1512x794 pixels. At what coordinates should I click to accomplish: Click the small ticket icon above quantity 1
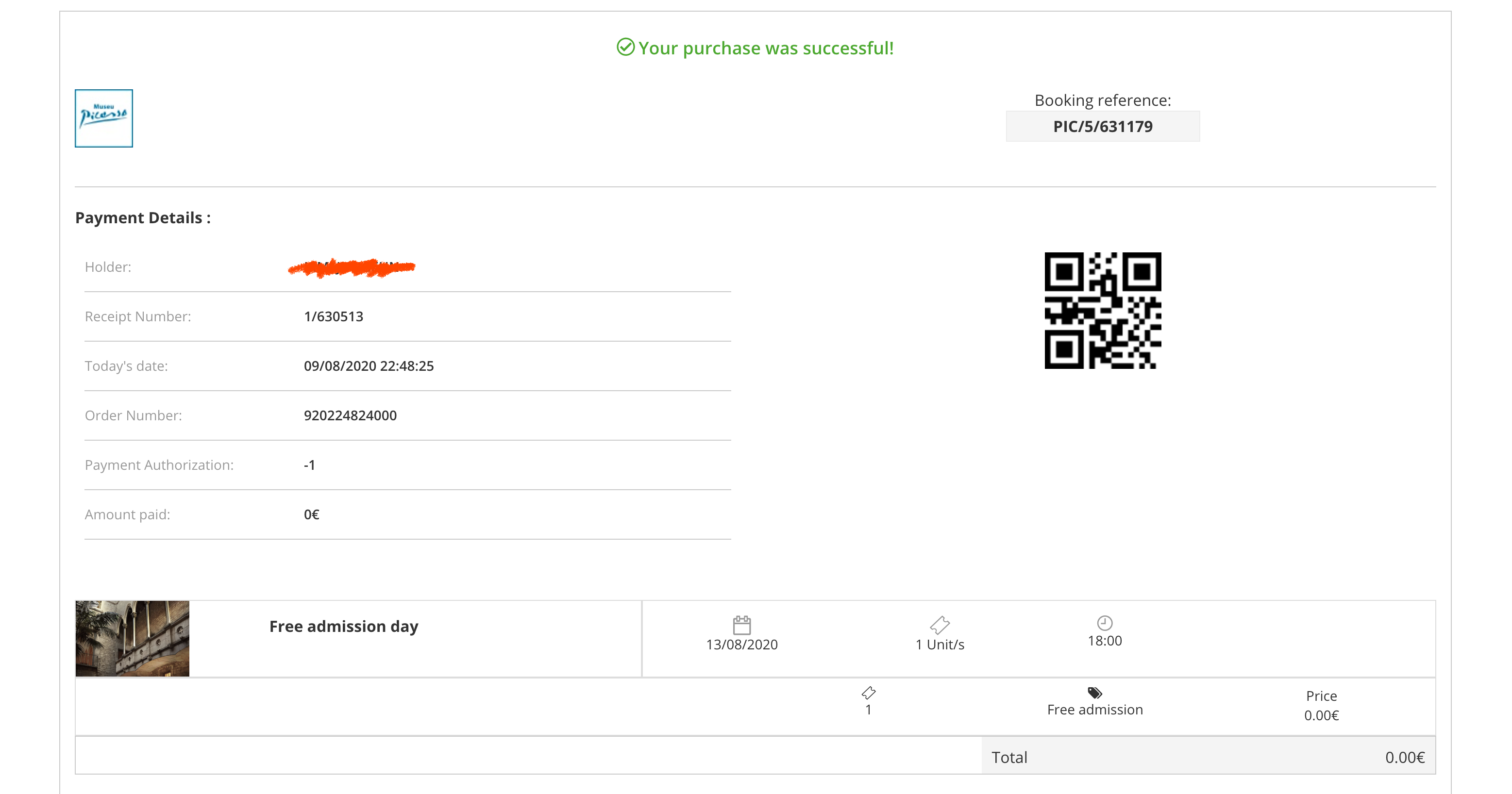coord(869,693)
